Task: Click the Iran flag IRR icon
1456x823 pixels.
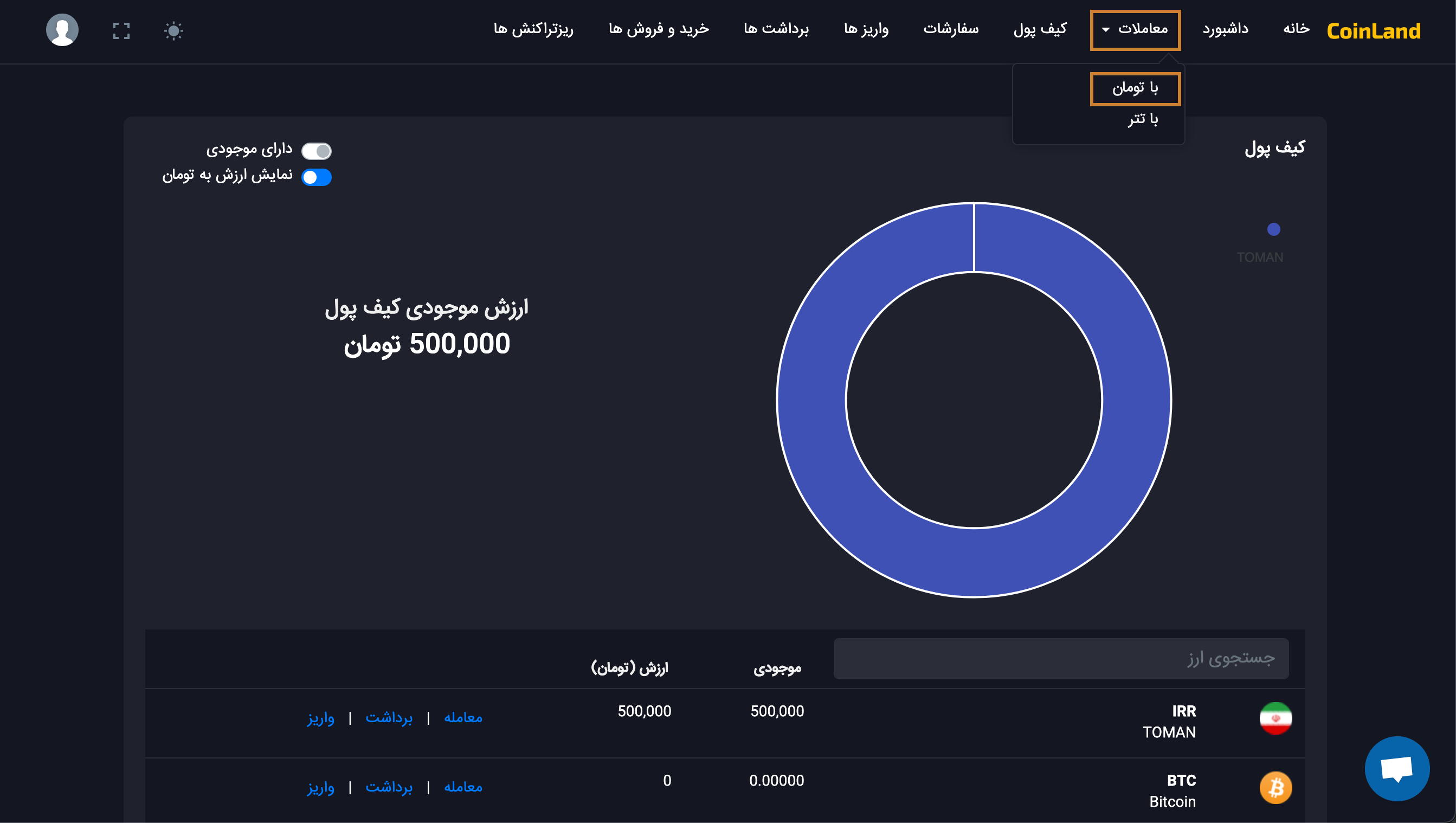Action: (x=1275, y=718)
